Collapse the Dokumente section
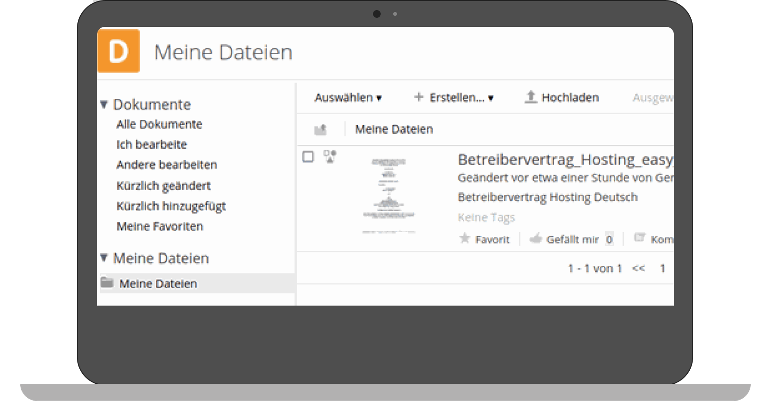 (104, 104)
